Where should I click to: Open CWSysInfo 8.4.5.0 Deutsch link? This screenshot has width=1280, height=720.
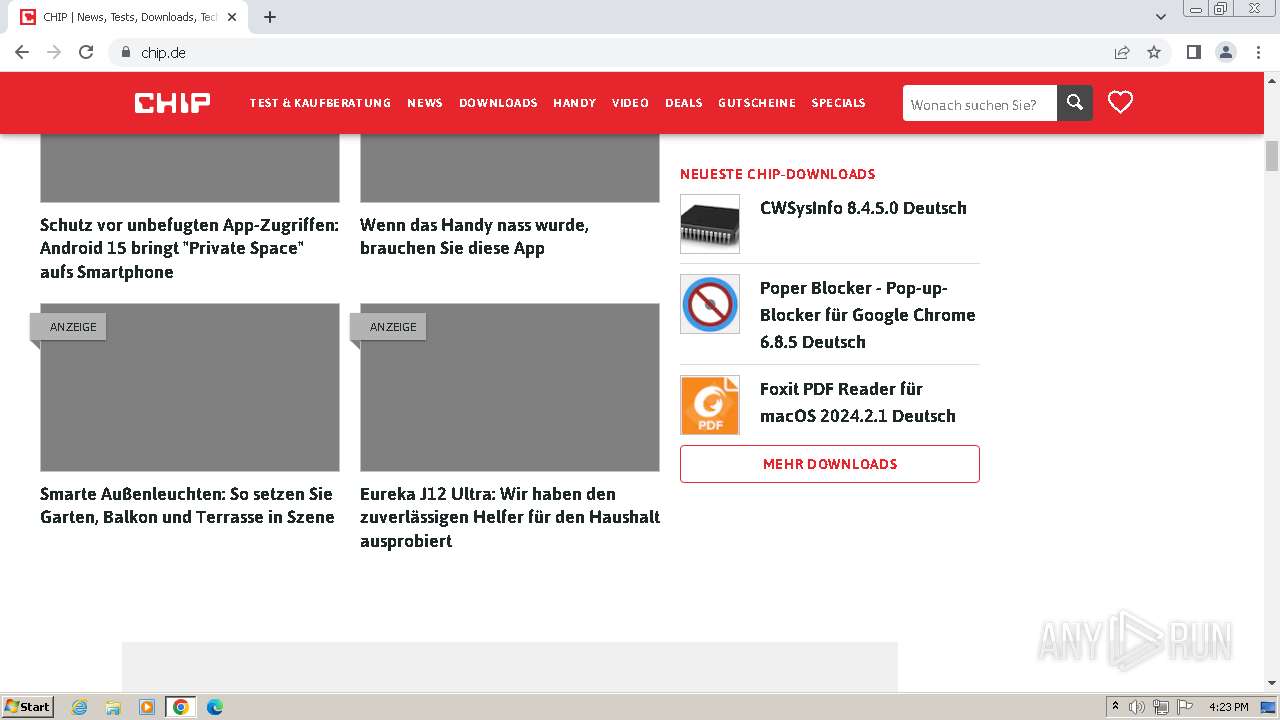click(863, 208)
